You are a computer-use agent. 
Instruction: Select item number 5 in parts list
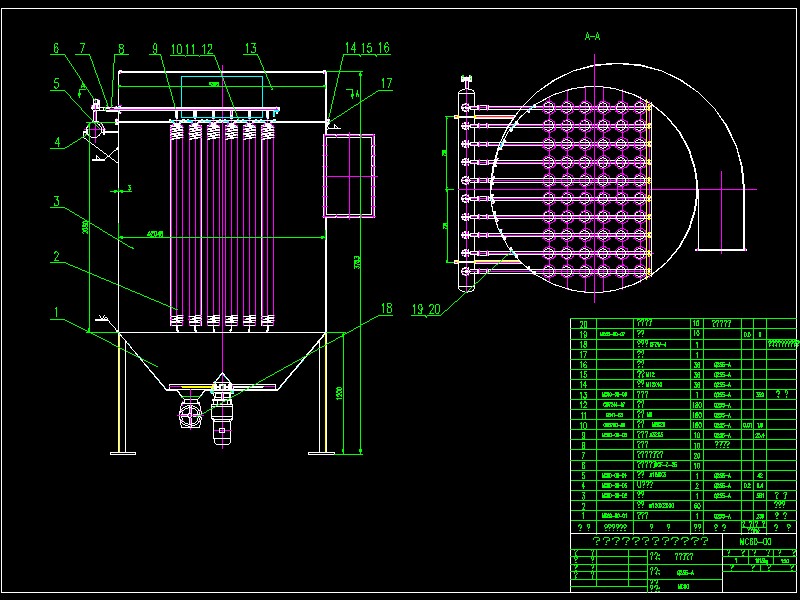point(584,476)
